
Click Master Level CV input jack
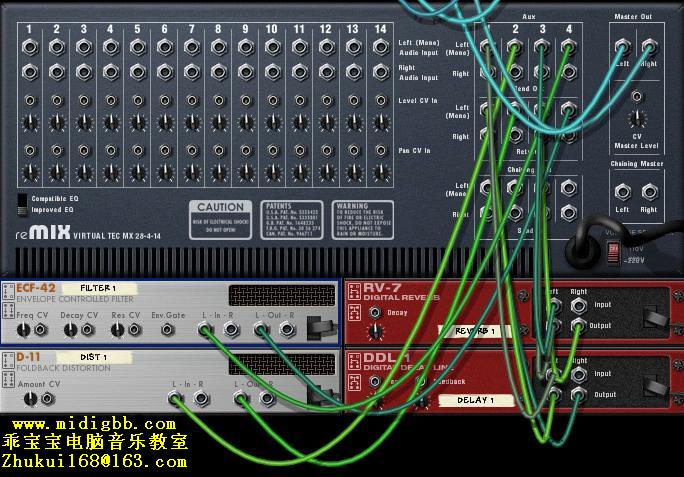(x=637, y=96)
